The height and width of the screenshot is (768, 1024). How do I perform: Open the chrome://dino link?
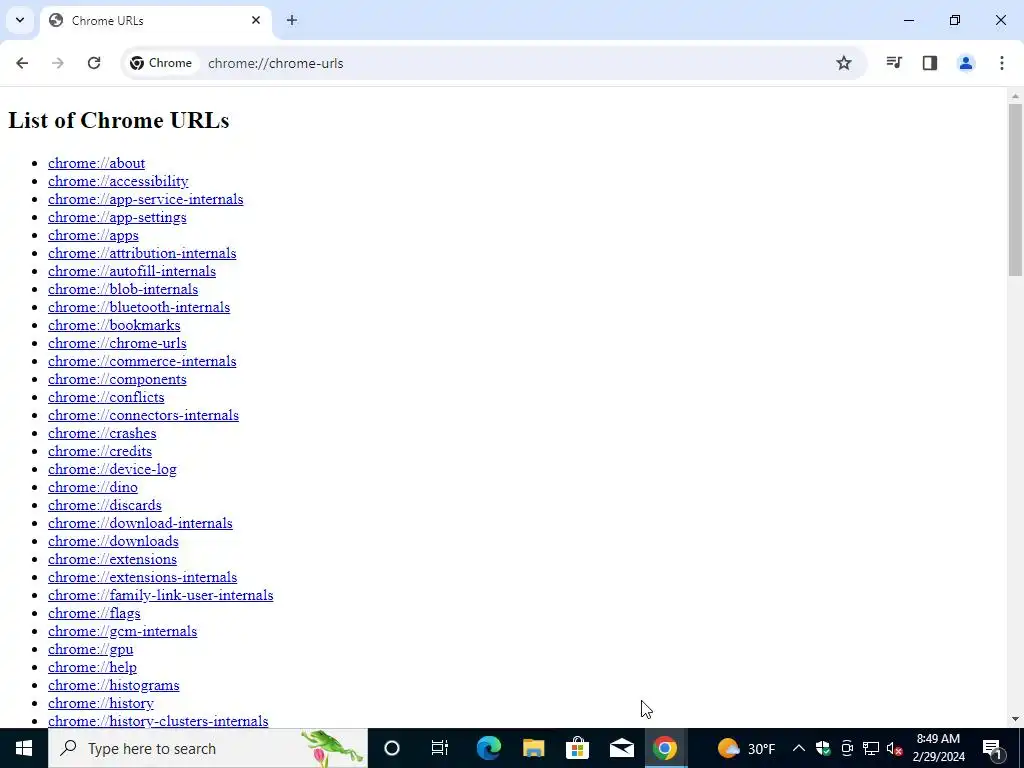coord(93,487)
